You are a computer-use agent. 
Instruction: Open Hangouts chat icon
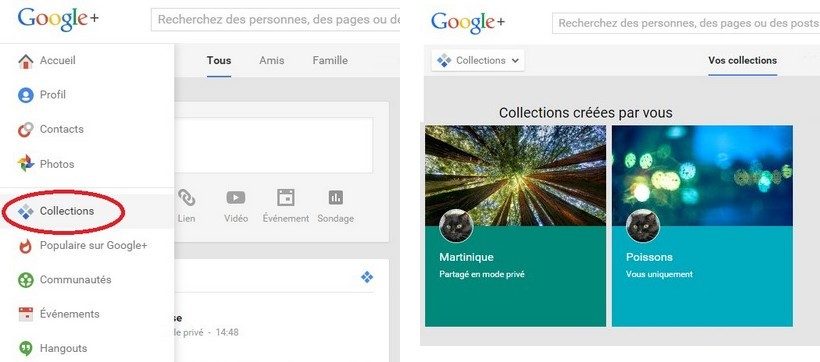pos(26,348)
